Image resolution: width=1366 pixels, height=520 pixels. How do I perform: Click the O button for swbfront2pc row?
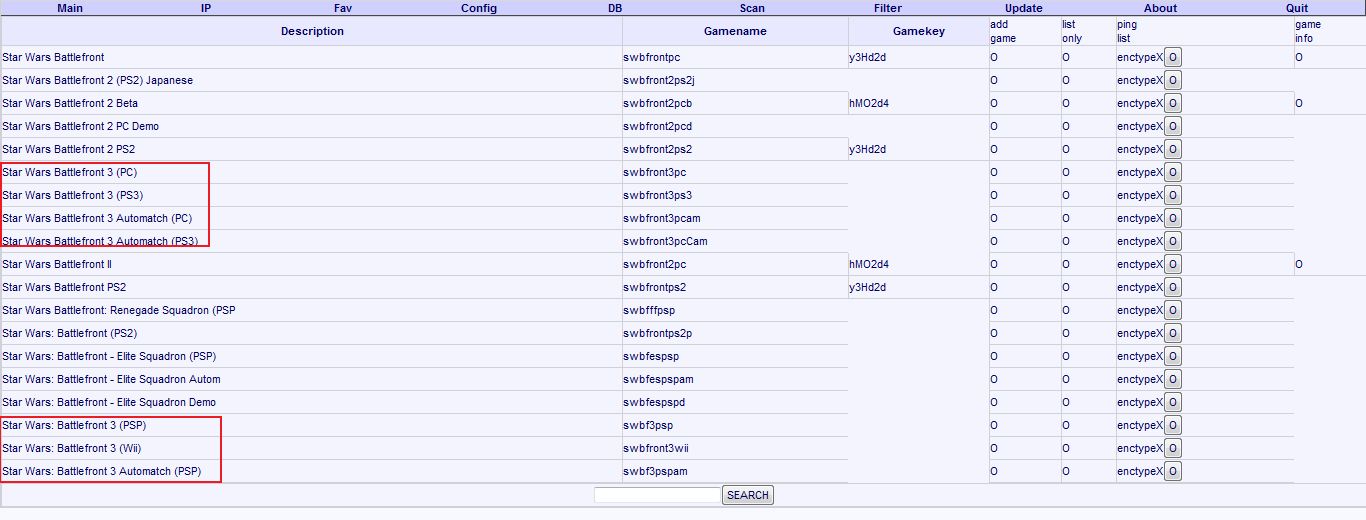1172,264
